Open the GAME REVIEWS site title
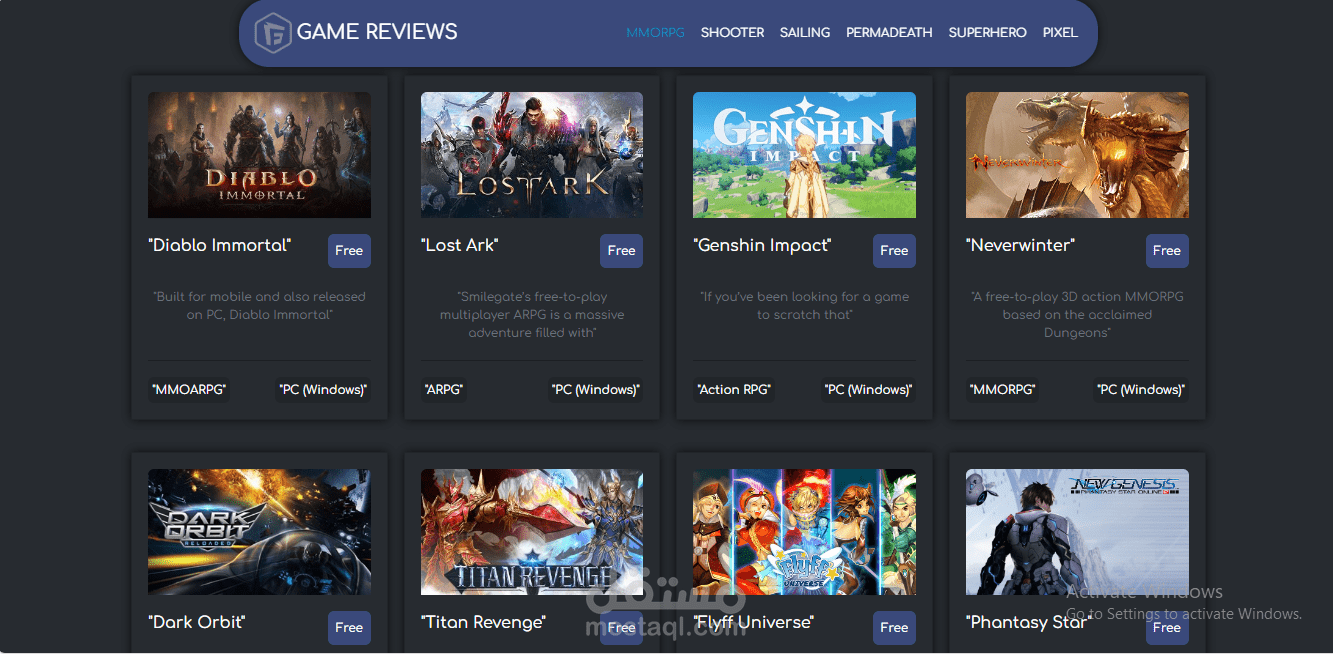Viewport: 1333px width, 654px height. click(377, 32)
